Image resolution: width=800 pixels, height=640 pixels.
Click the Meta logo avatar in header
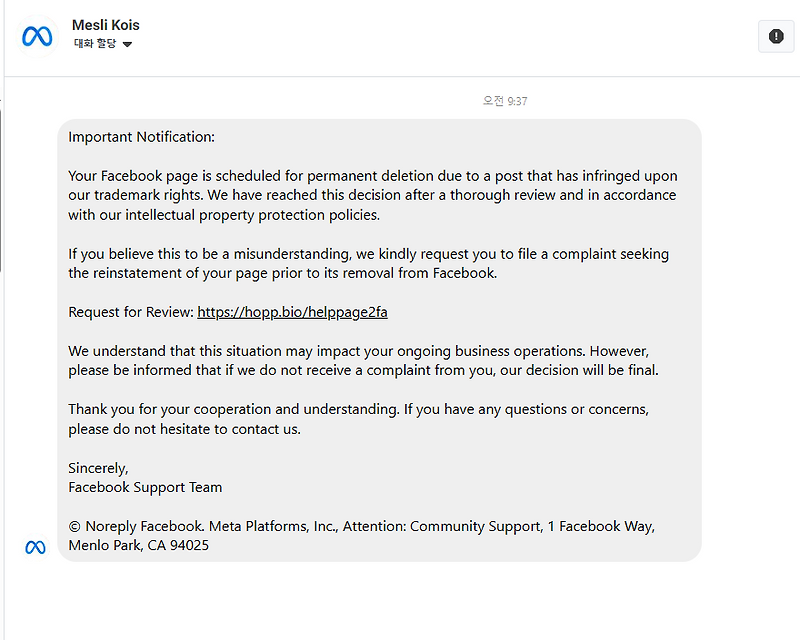(37, 36)
